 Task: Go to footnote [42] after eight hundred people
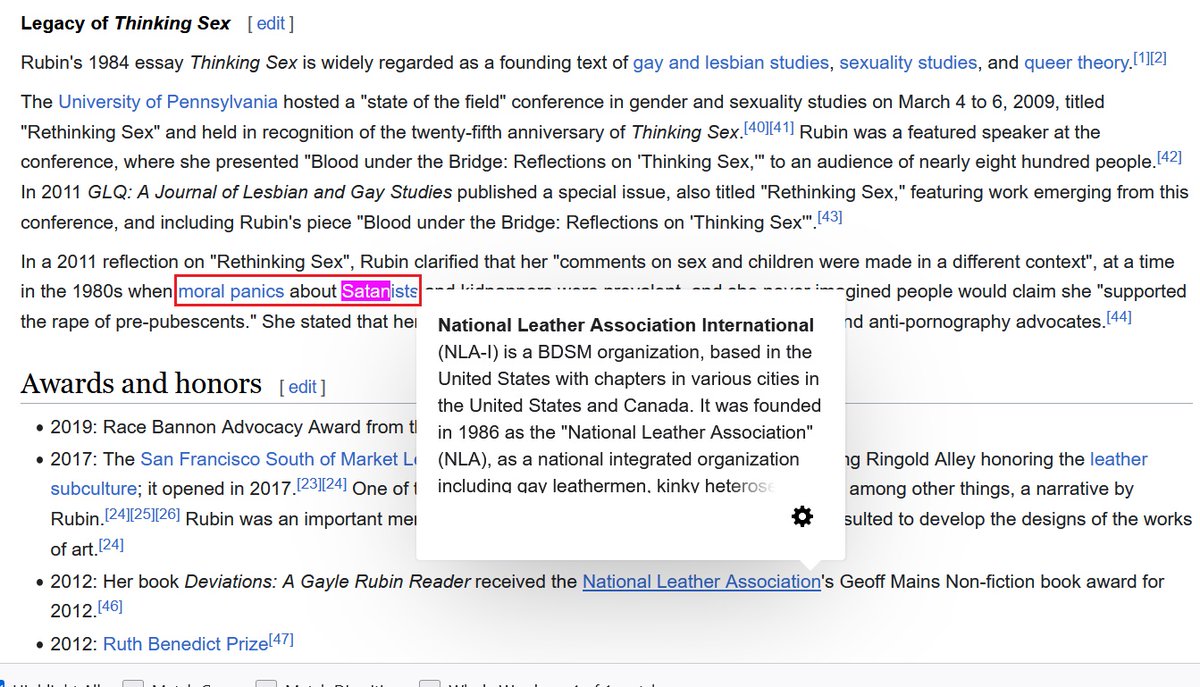point(1169,157)
